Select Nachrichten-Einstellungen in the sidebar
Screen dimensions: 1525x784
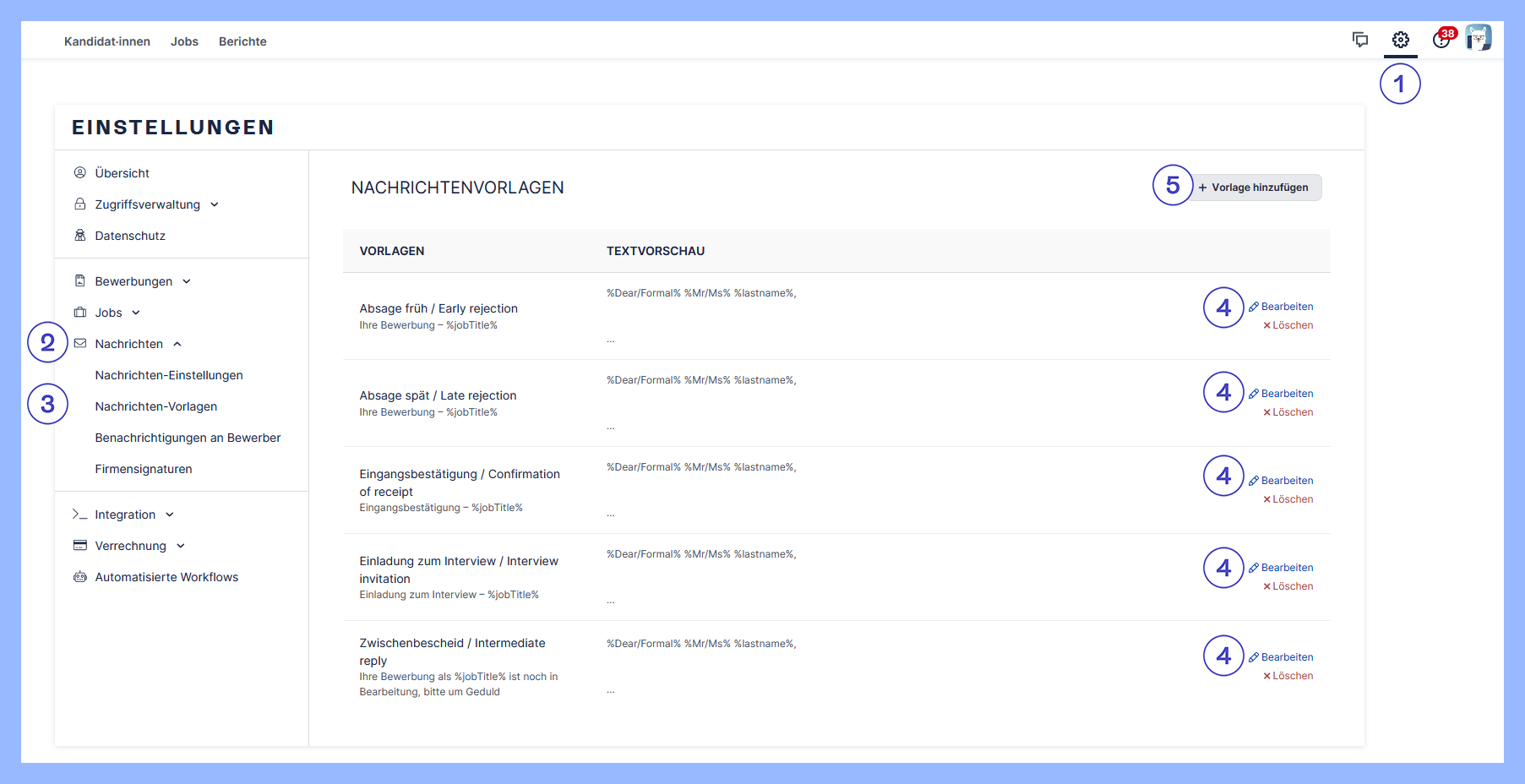[169, 375]
